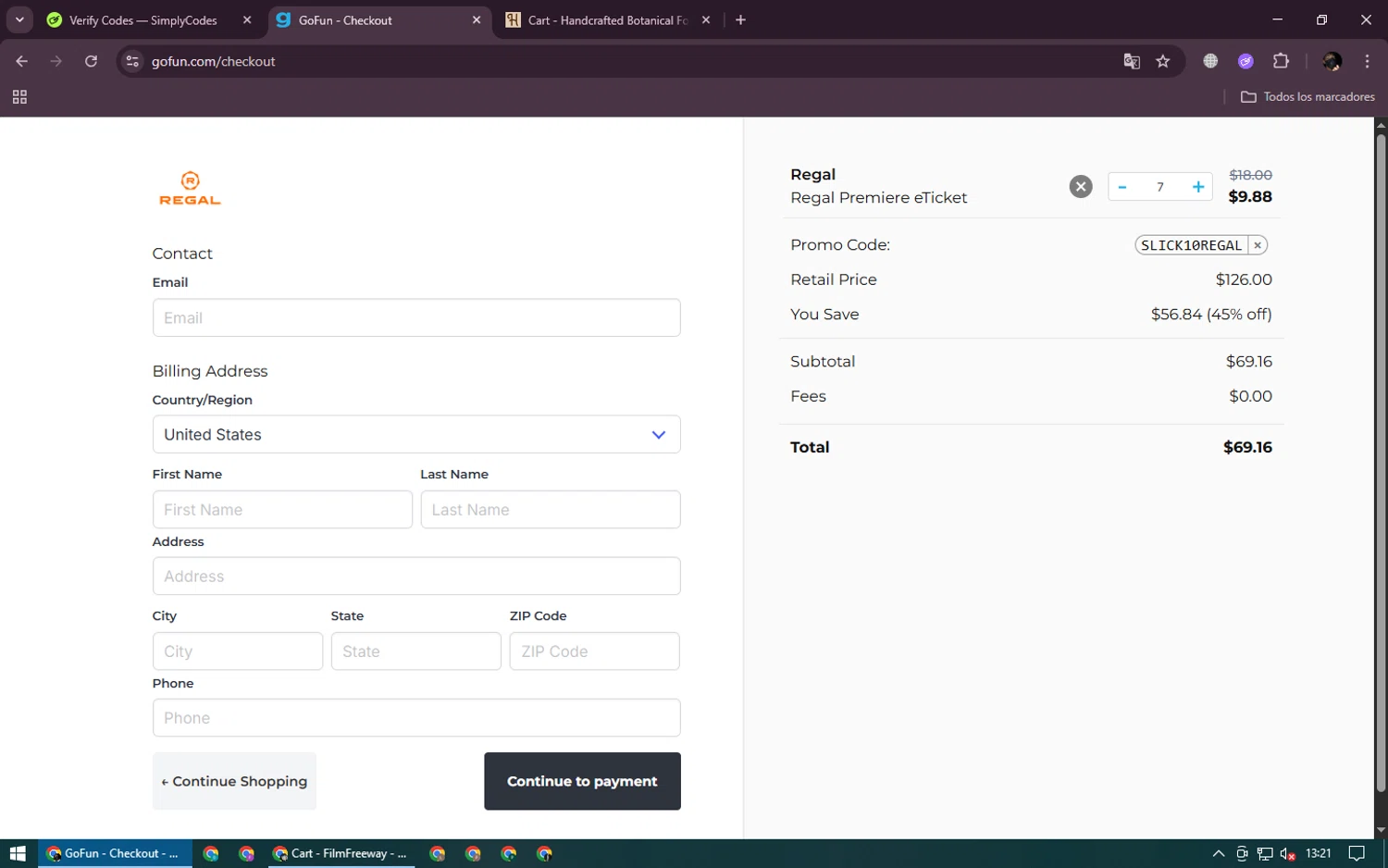1388x868 pixels.
Task: Open a new browser tab
Action: click(740, 19)
